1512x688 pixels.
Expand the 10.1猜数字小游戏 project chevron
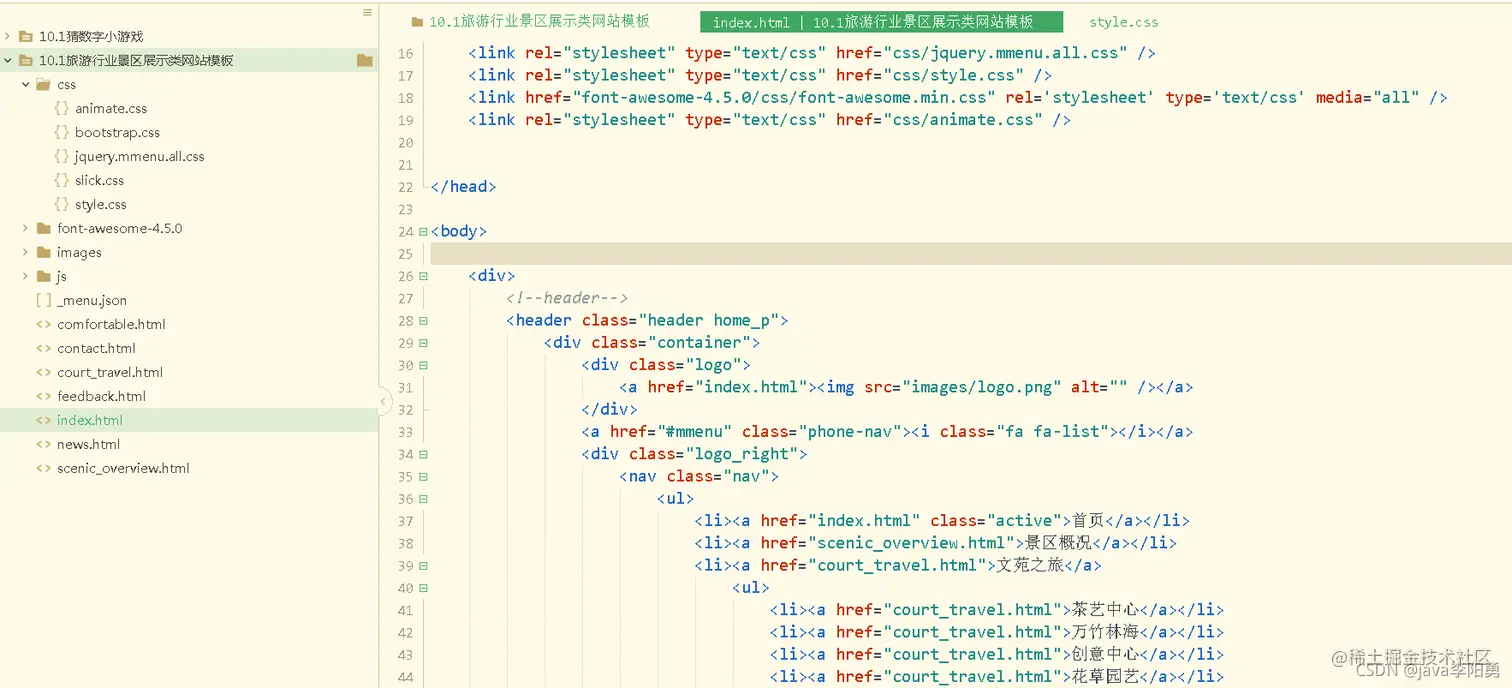coord(8,36)
